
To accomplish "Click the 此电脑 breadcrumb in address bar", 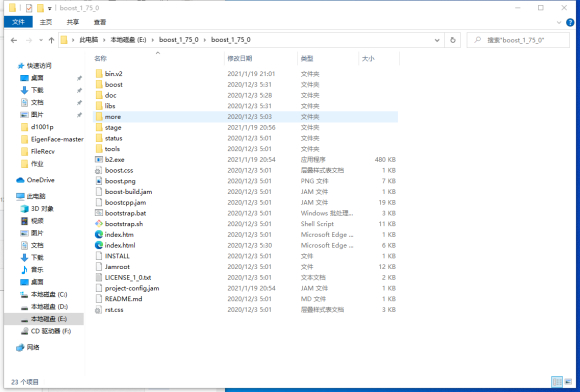I will 89,40.
